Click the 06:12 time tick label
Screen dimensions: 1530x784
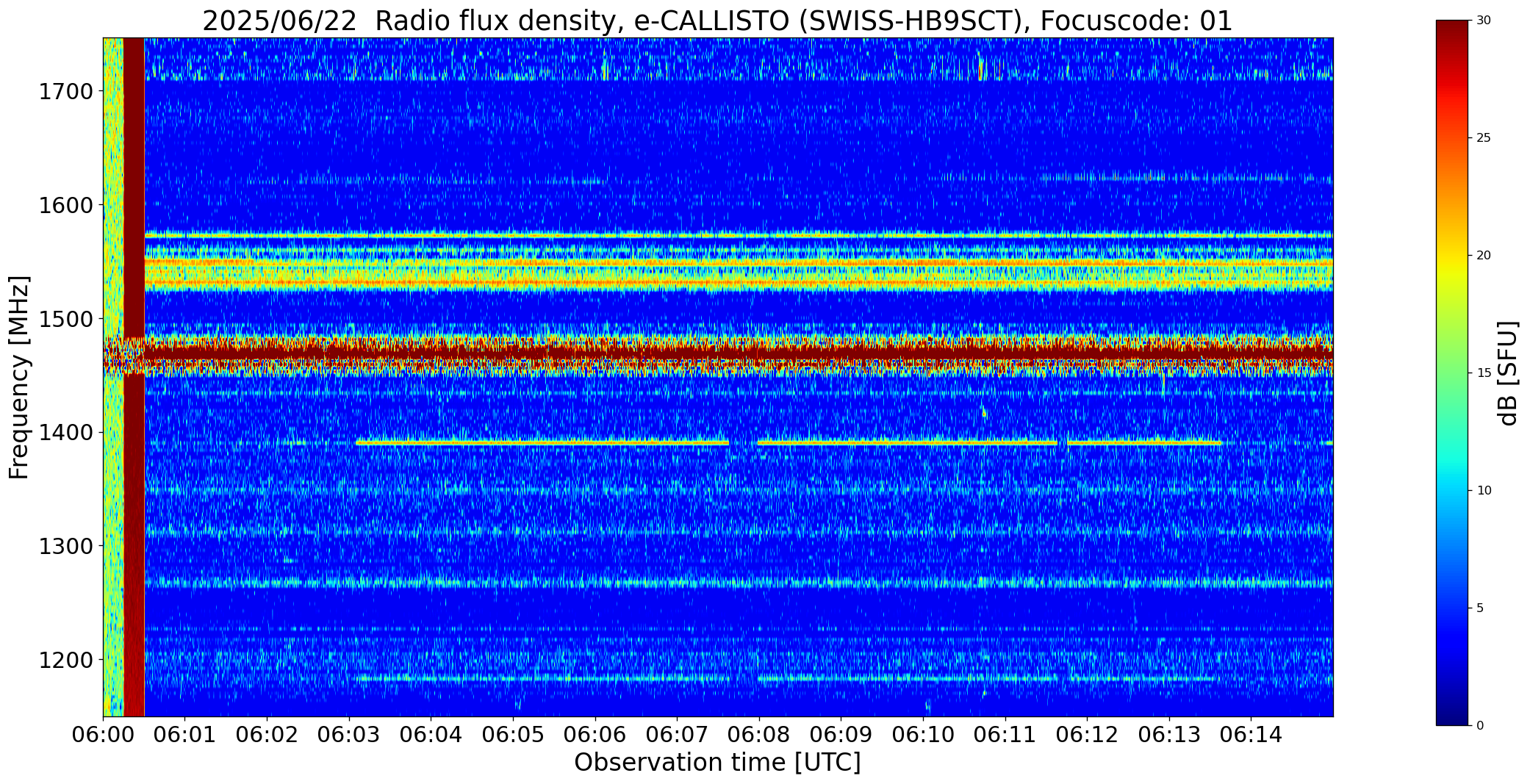click(x=1087, y=735)
